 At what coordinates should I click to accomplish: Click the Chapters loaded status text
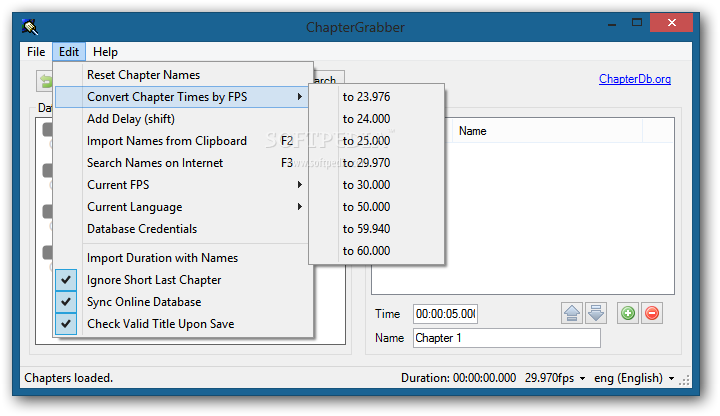(x=68, y=378)
